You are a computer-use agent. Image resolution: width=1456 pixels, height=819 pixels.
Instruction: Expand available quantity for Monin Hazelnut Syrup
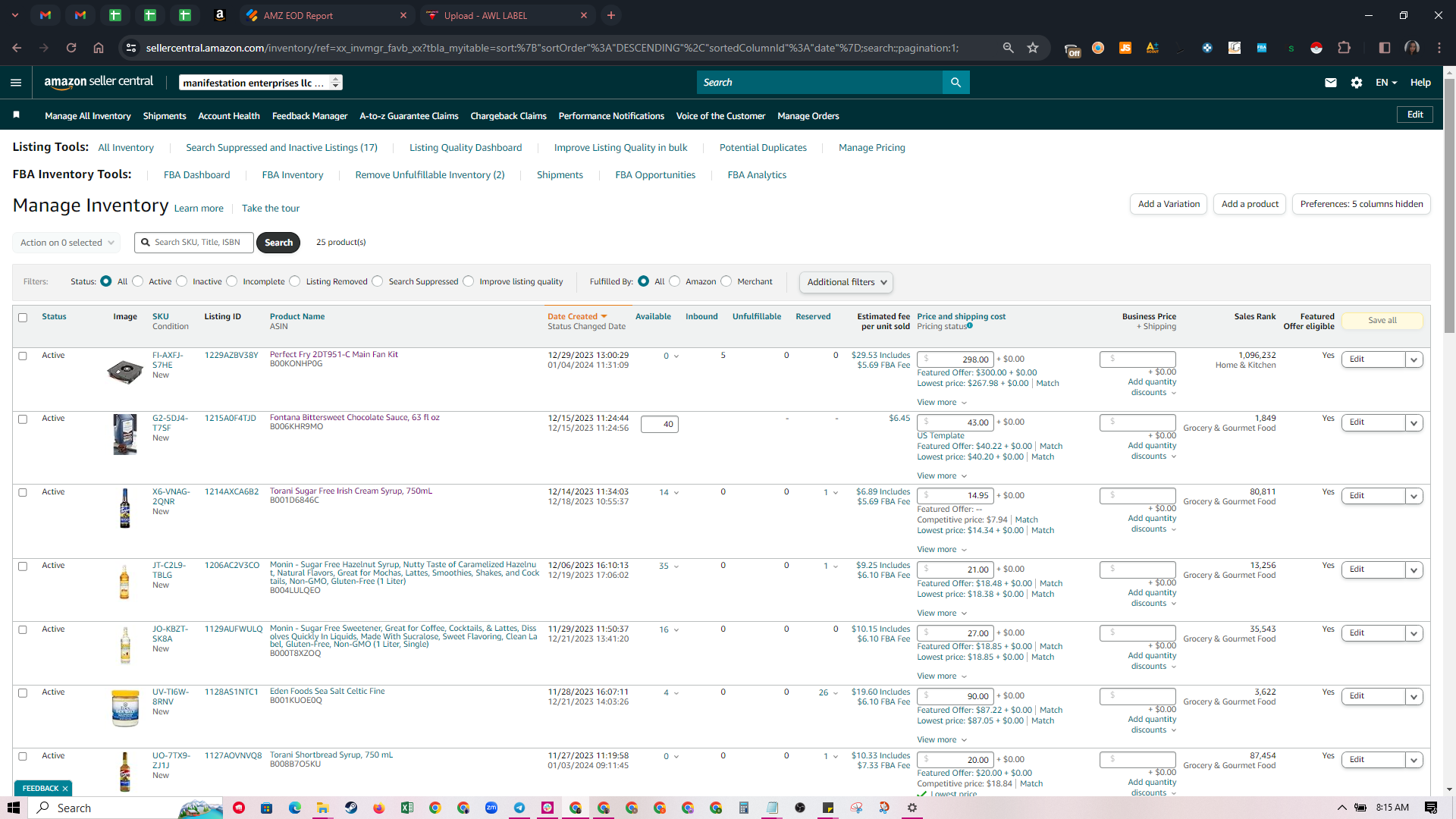coord(676,566)
